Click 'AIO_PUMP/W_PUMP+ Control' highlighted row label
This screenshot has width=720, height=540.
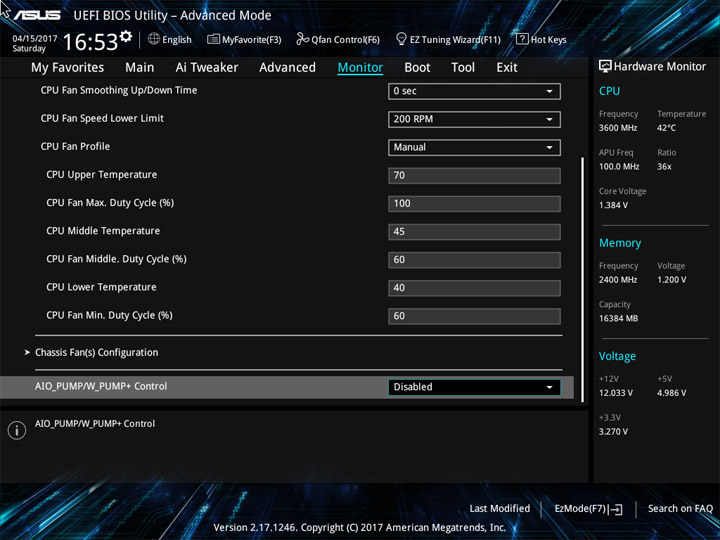coord(101,386)
